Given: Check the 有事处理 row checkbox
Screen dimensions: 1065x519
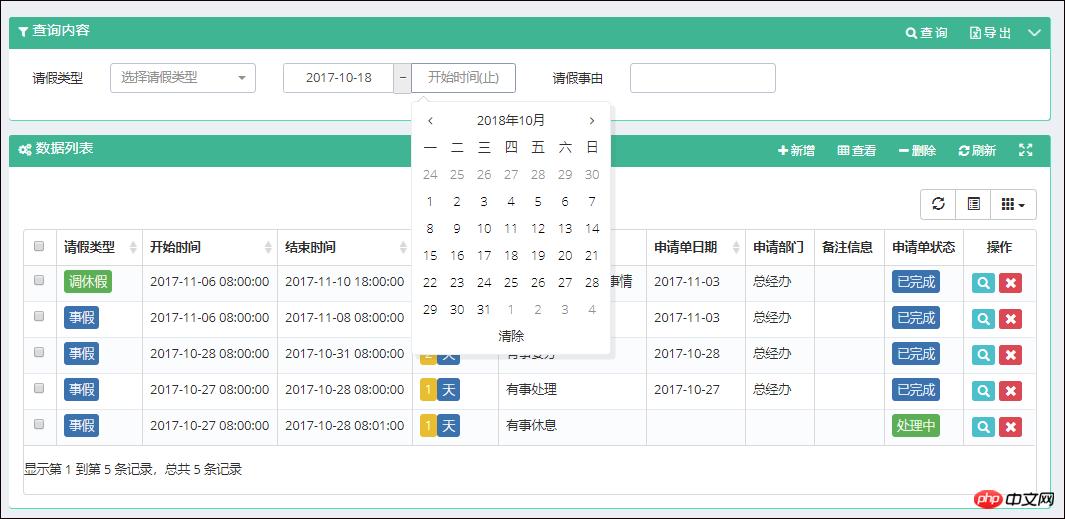Looking at the screenshot, I should [x=39, y=388].
